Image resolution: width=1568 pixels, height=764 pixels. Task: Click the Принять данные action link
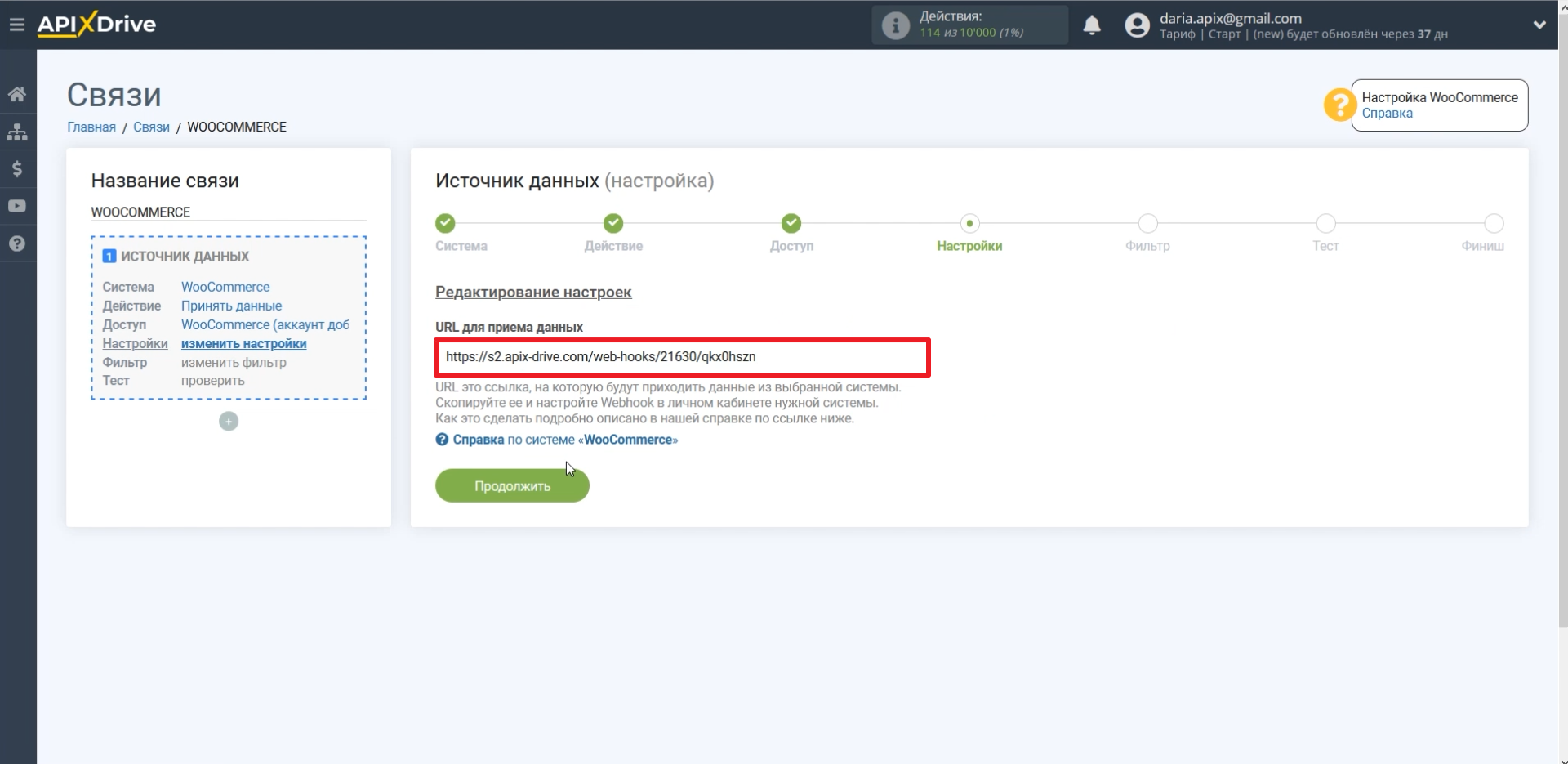(231, 306)
